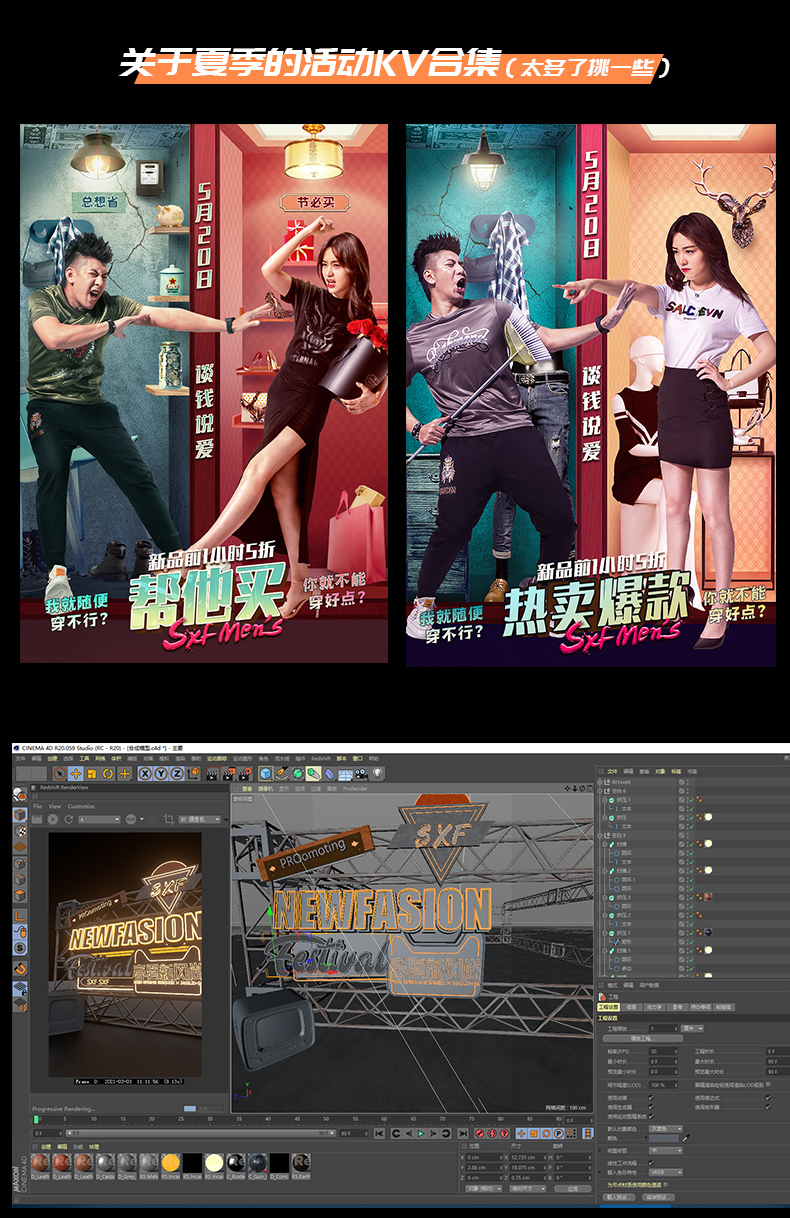This screenshot has width=790, height=1218.
Task: Toggle the Y axis lock
Action: [161, 773]
